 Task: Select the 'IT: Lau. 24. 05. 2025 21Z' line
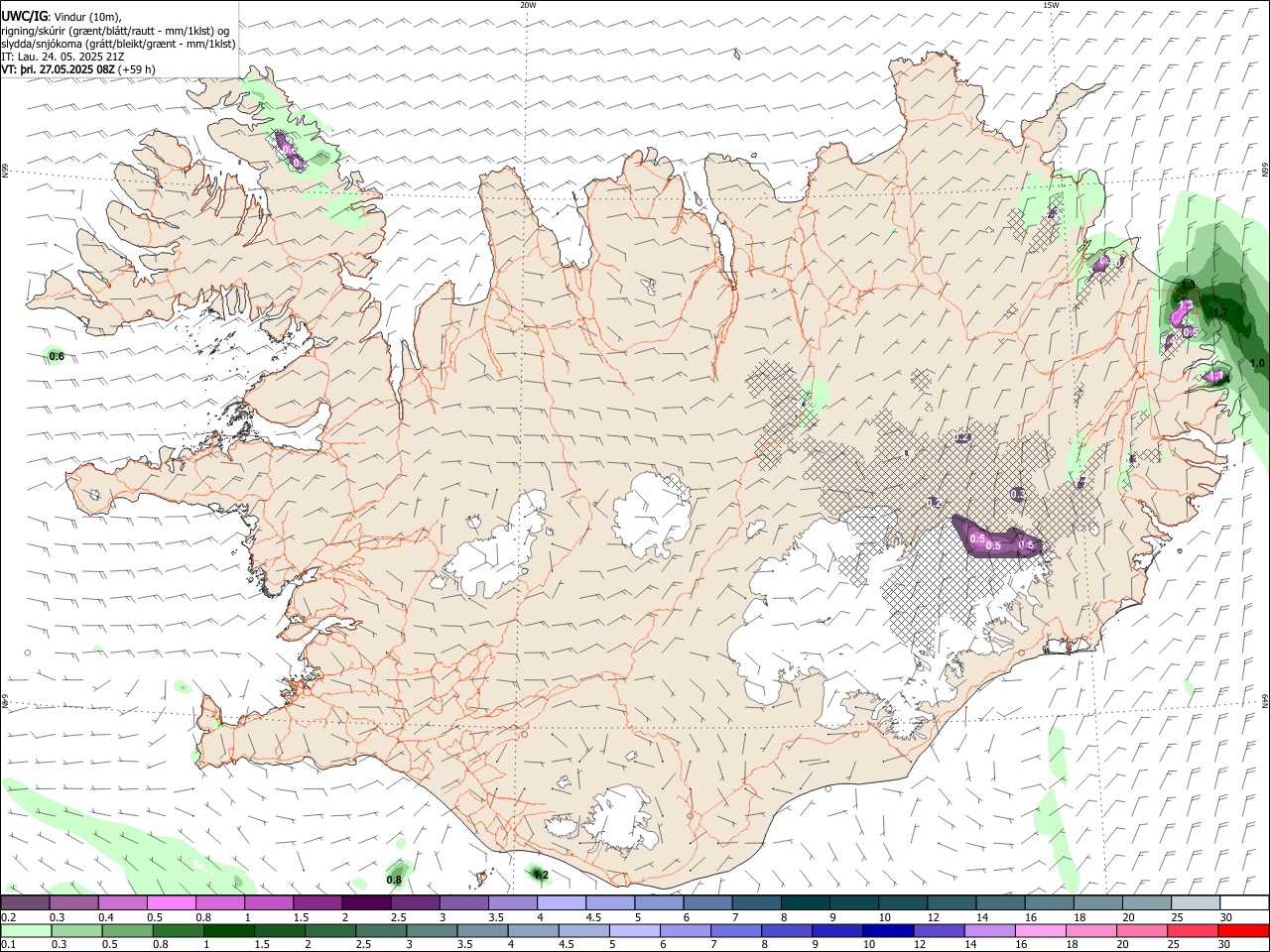pyautogui.click(x=63, y=57)
